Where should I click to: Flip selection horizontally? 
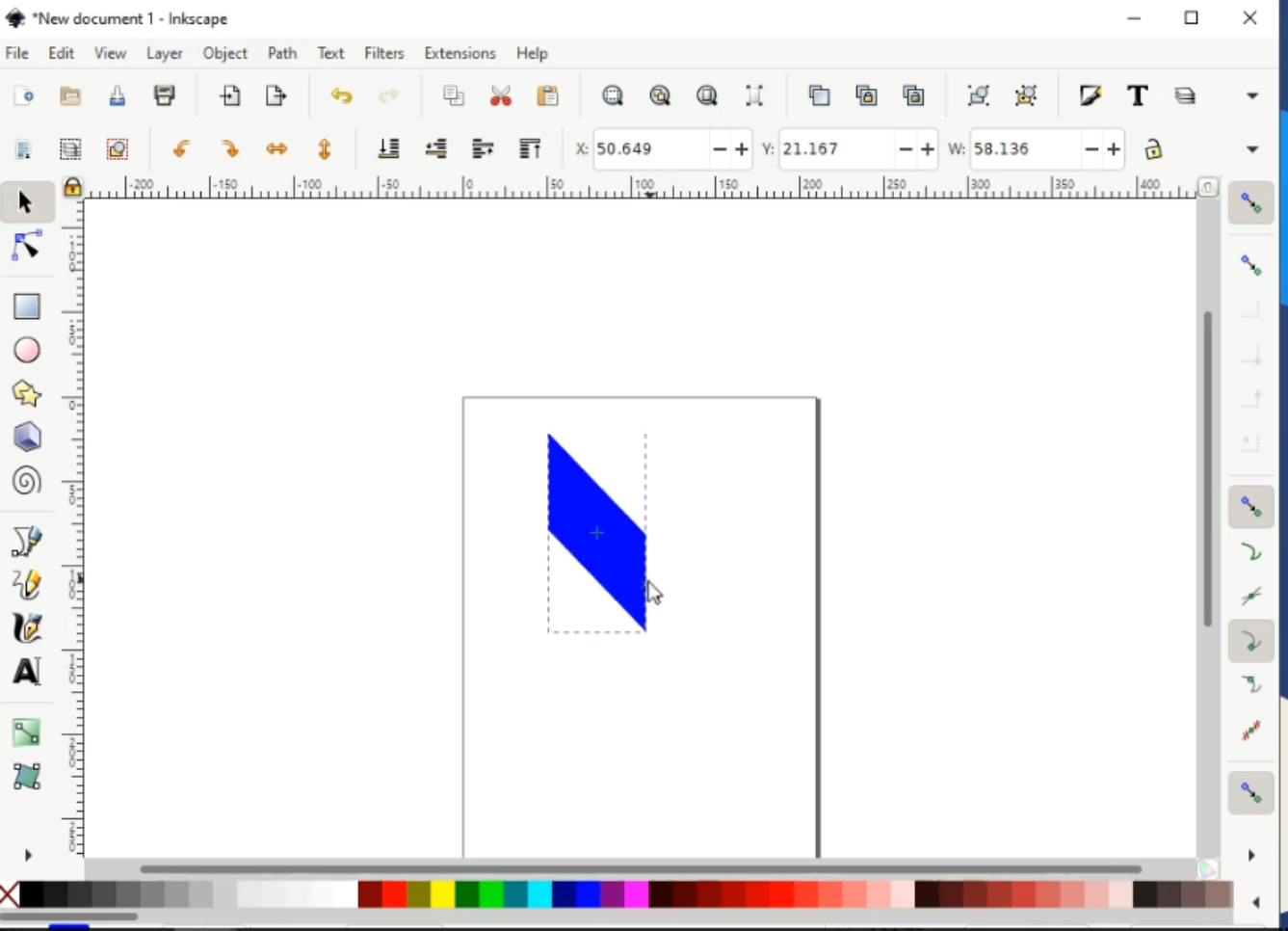(277, 149)
